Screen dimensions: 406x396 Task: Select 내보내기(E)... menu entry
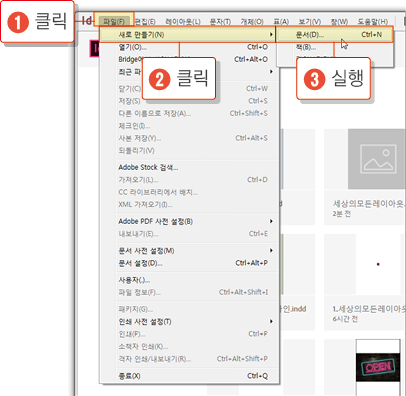(x=189, y=234)
